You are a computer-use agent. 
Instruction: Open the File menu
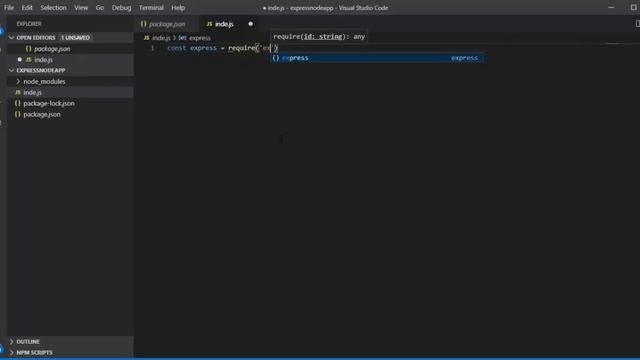click(x=9, y=8)
